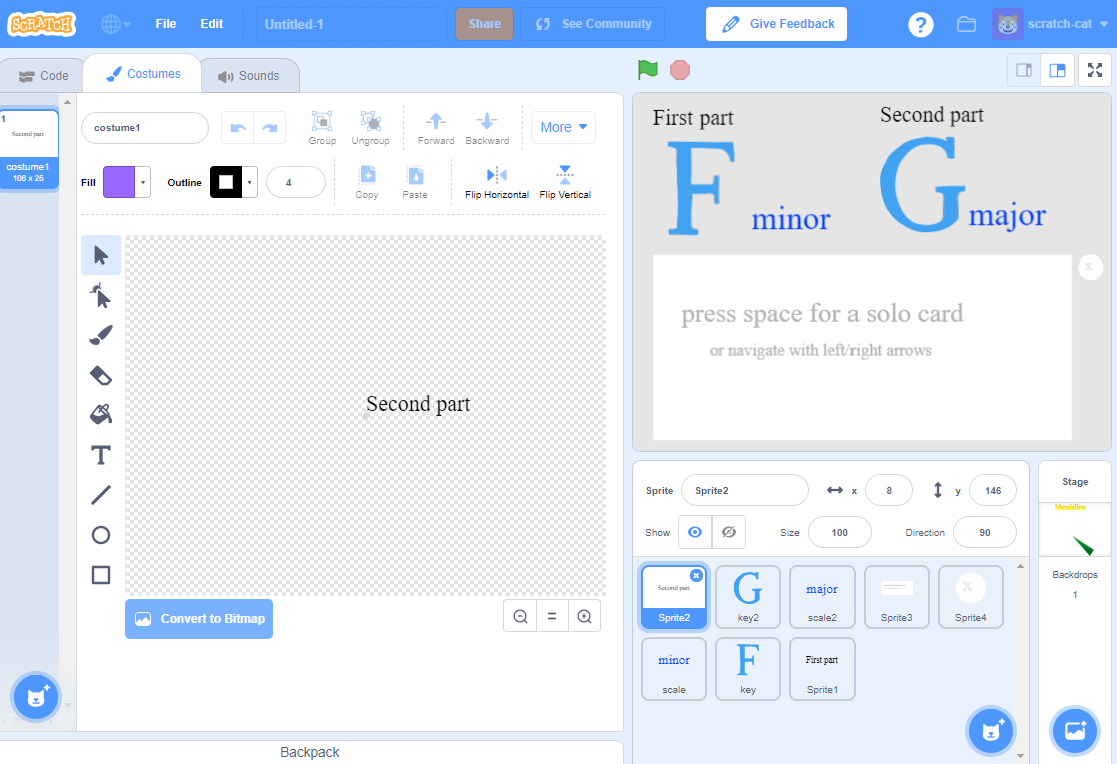Screen dimensions: 1117x764
Task: Switch stage to small layout view
Action: 1022,71
